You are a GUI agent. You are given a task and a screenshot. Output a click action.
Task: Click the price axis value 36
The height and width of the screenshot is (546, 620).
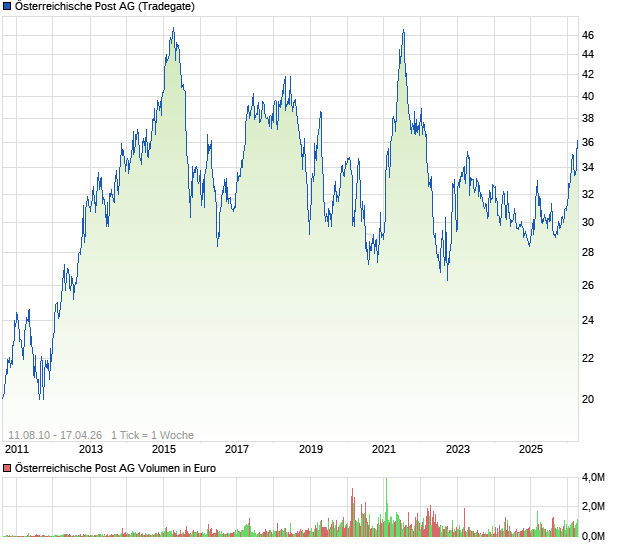588,142
